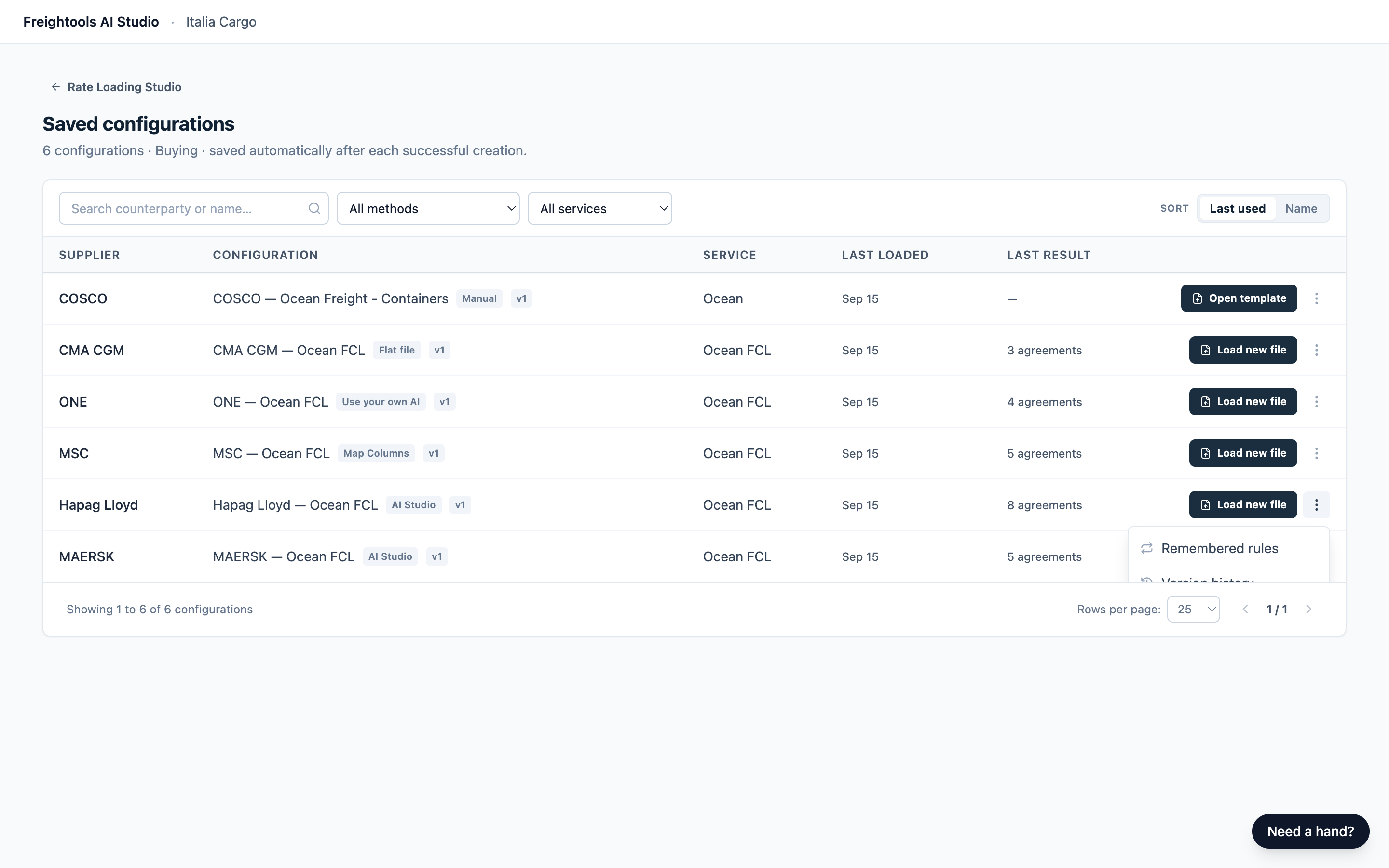Open Need a hand? help chat
The image size is (1389, 868).
pos(1310,831)
